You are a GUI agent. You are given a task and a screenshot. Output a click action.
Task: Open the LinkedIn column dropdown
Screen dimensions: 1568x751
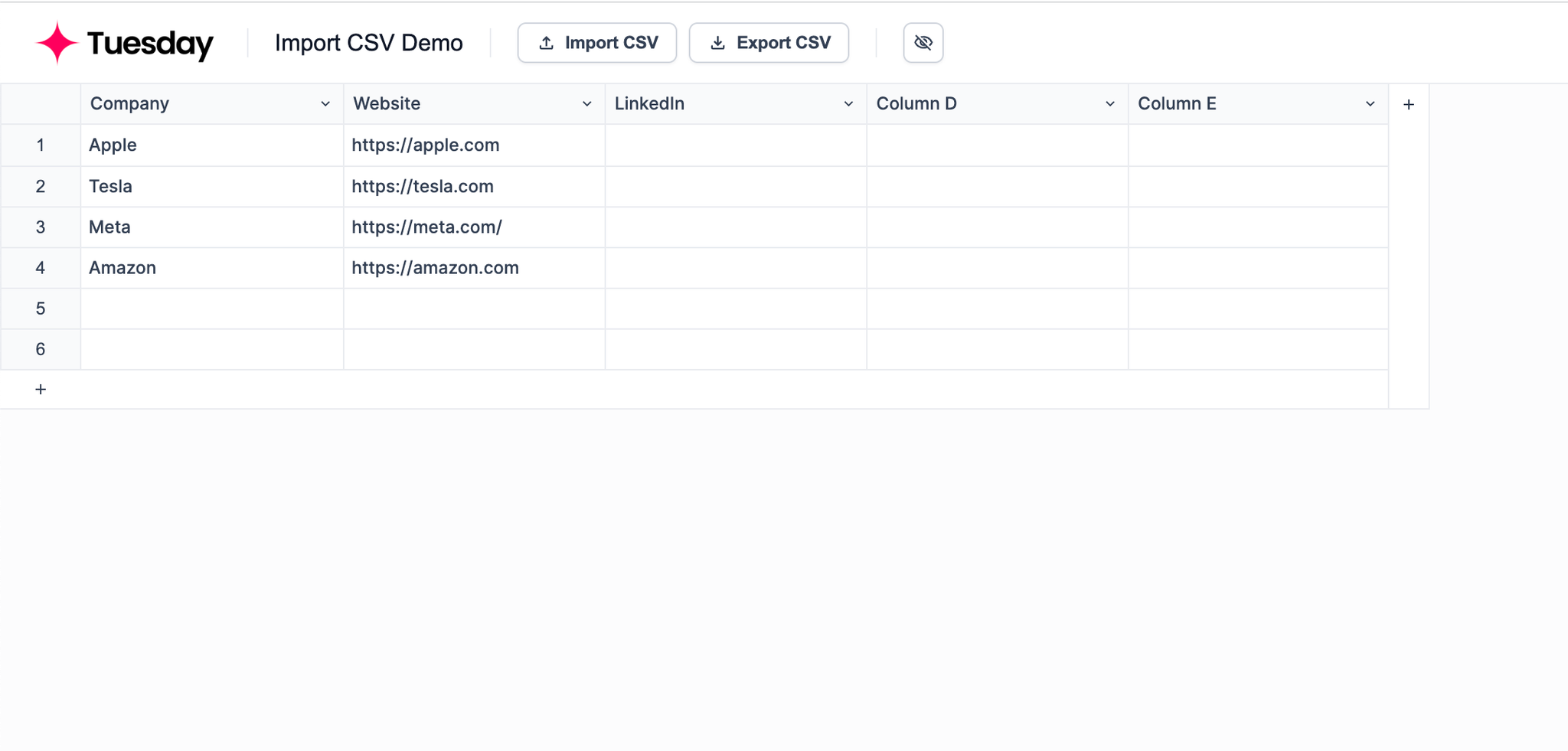click(848, 104)
